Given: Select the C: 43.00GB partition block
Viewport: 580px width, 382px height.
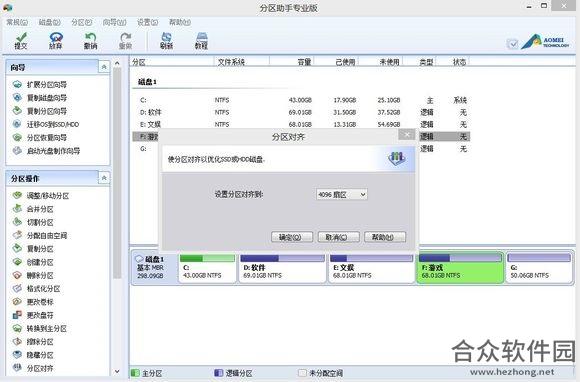Looking at the screenshot, I should click(208, 268).
